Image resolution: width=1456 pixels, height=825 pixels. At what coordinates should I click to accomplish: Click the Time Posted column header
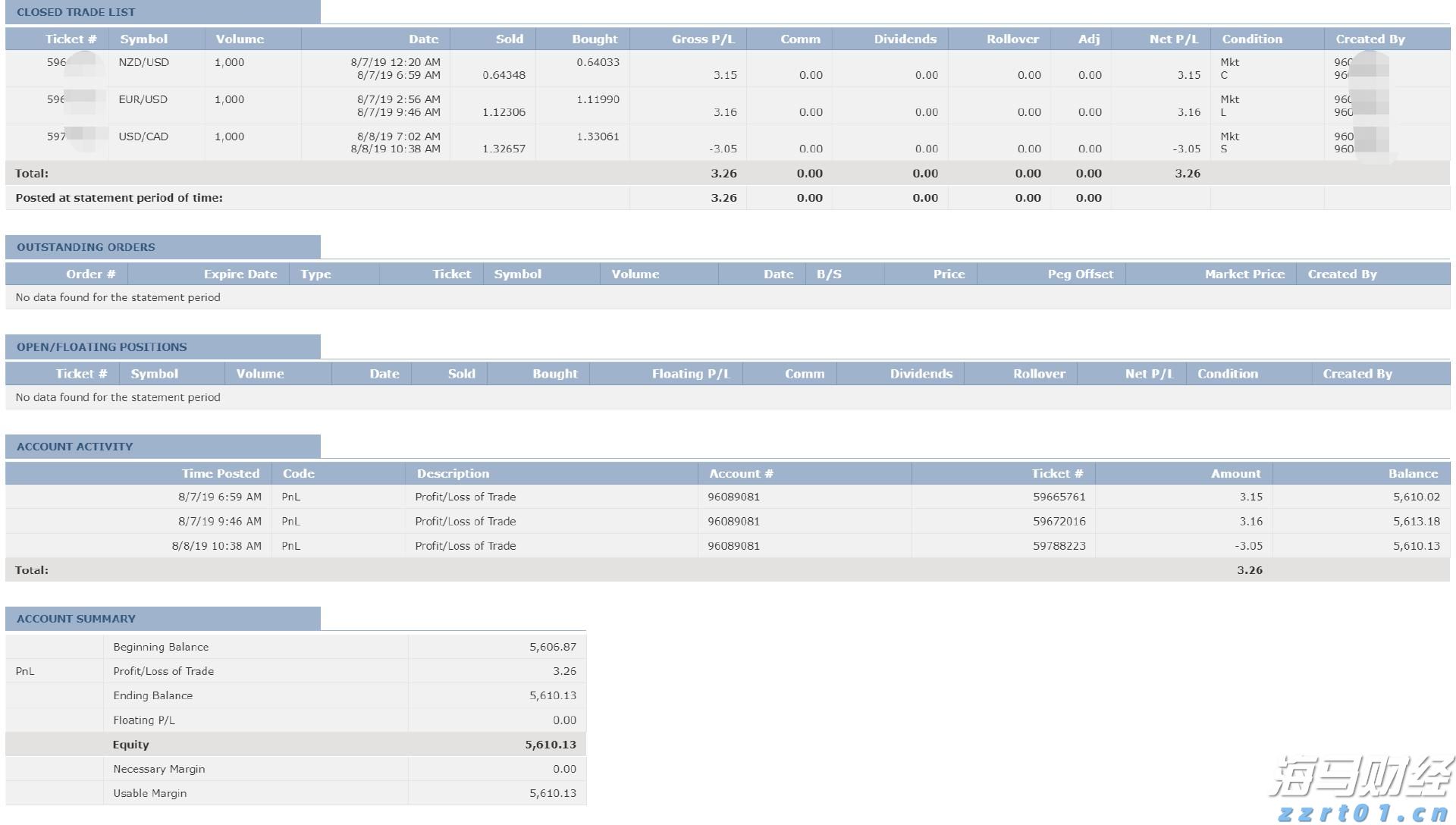(220, 474)
